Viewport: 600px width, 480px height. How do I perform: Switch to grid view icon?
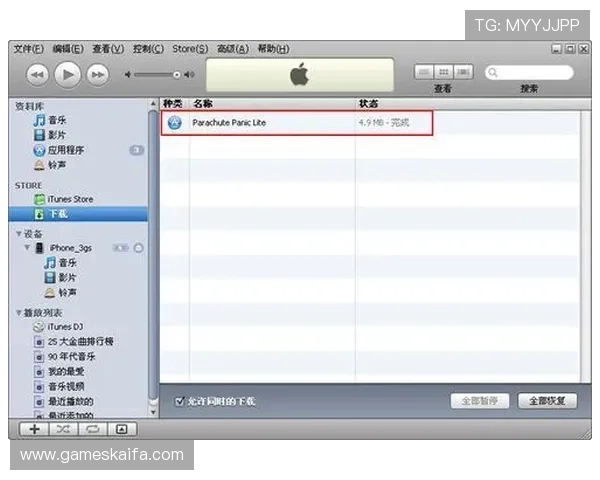click(443, 72)
